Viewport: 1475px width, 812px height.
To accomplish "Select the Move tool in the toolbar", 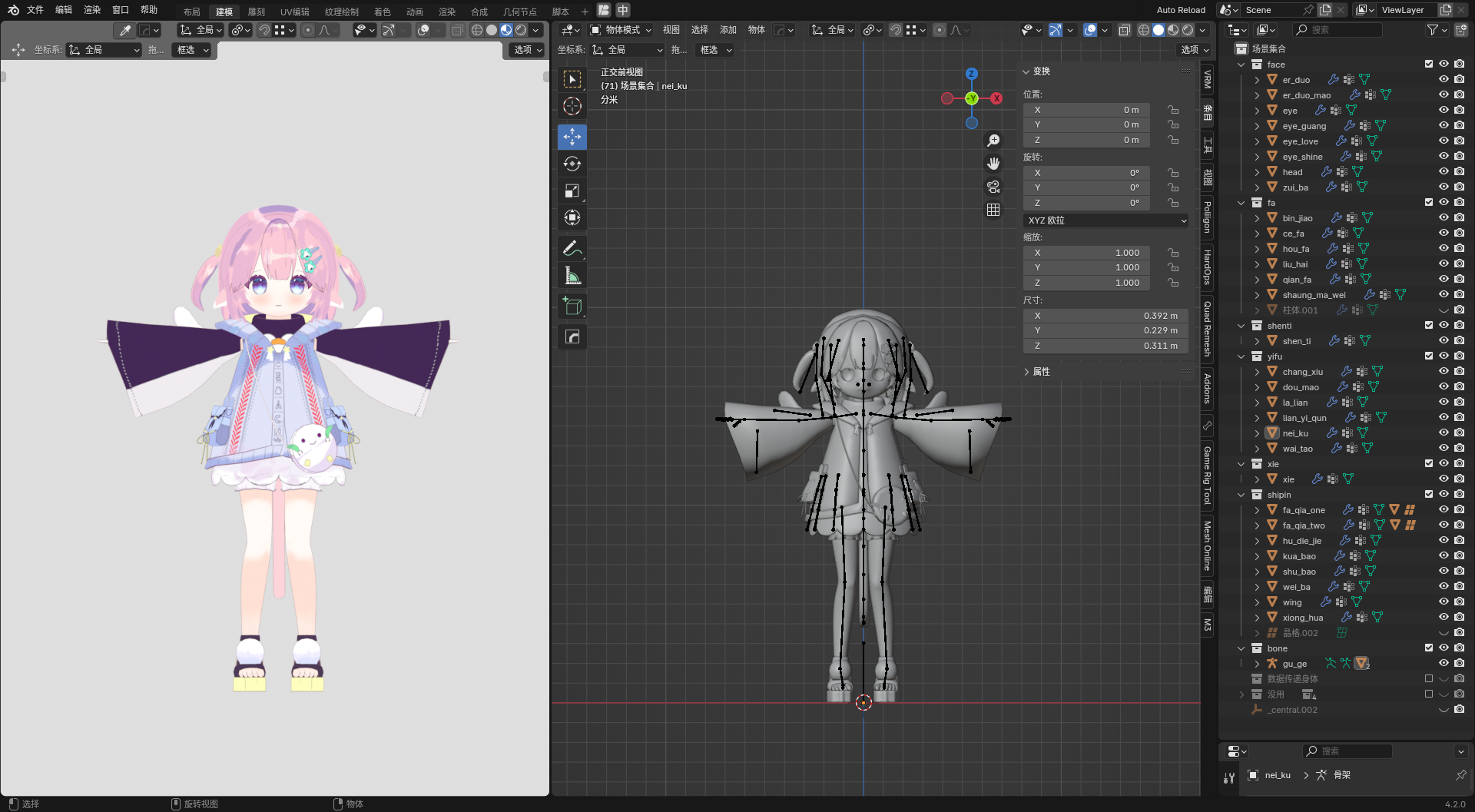I will 572,137.
